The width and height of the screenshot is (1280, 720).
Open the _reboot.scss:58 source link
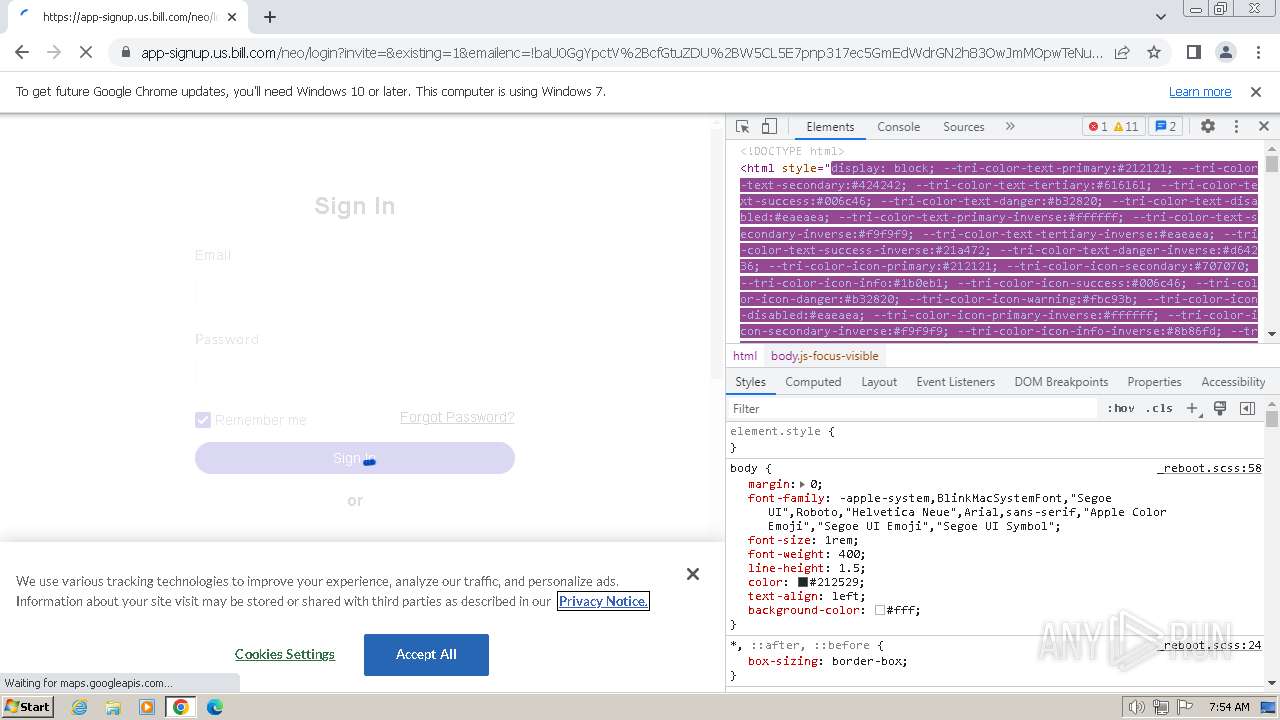pyautogui.click(x=1209, y=468)
